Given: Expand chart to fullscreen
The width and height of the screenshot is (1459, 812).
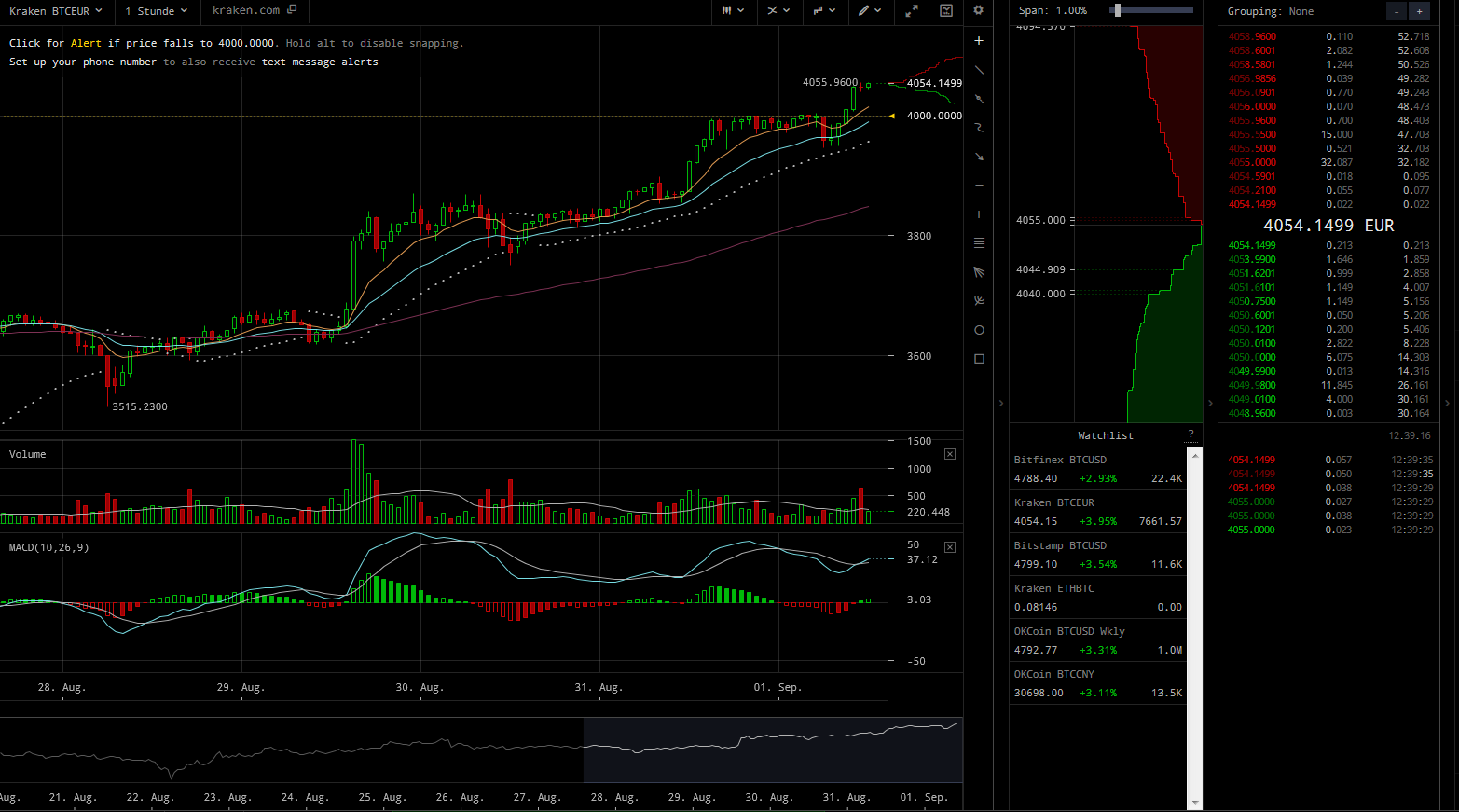Looking at the screenshot, I should click(x=912, y=11).
